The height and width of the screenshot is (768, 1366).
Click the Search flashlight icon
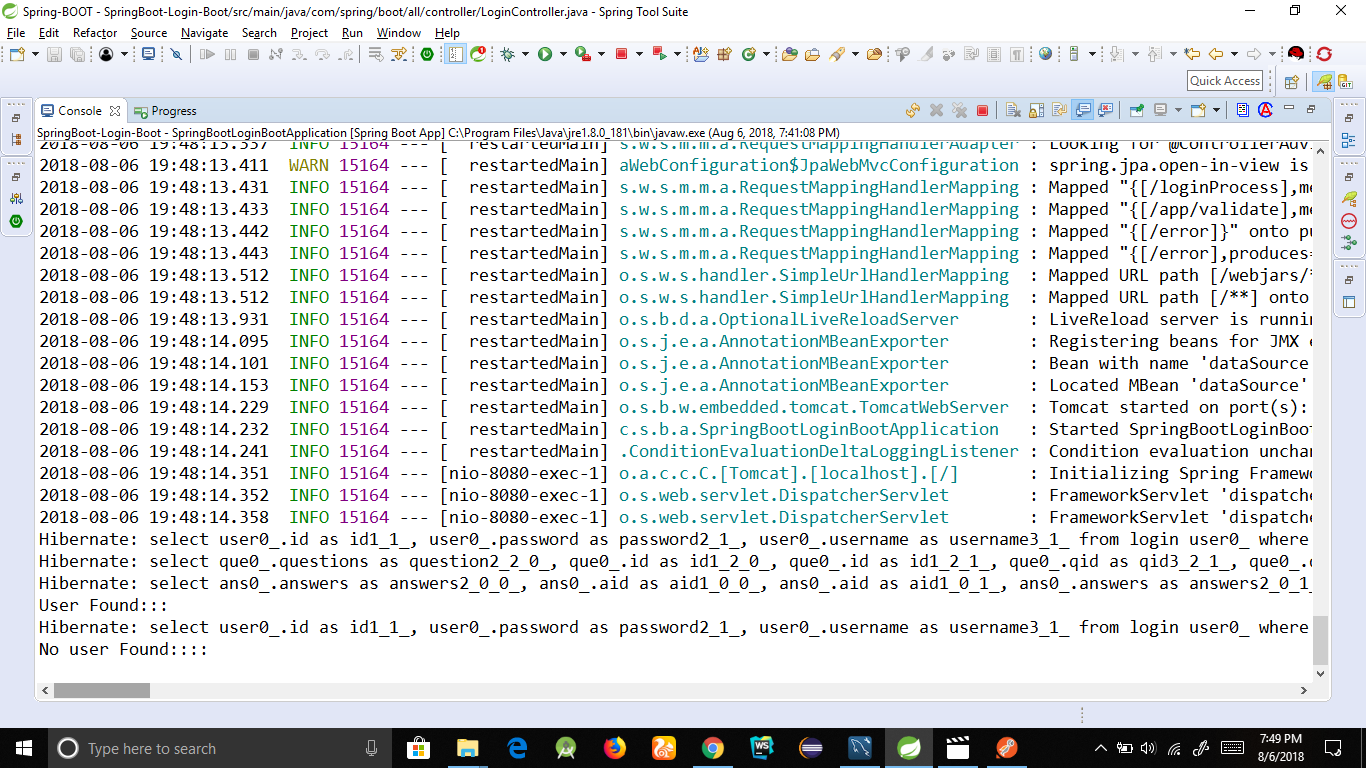tap(837, 54)
